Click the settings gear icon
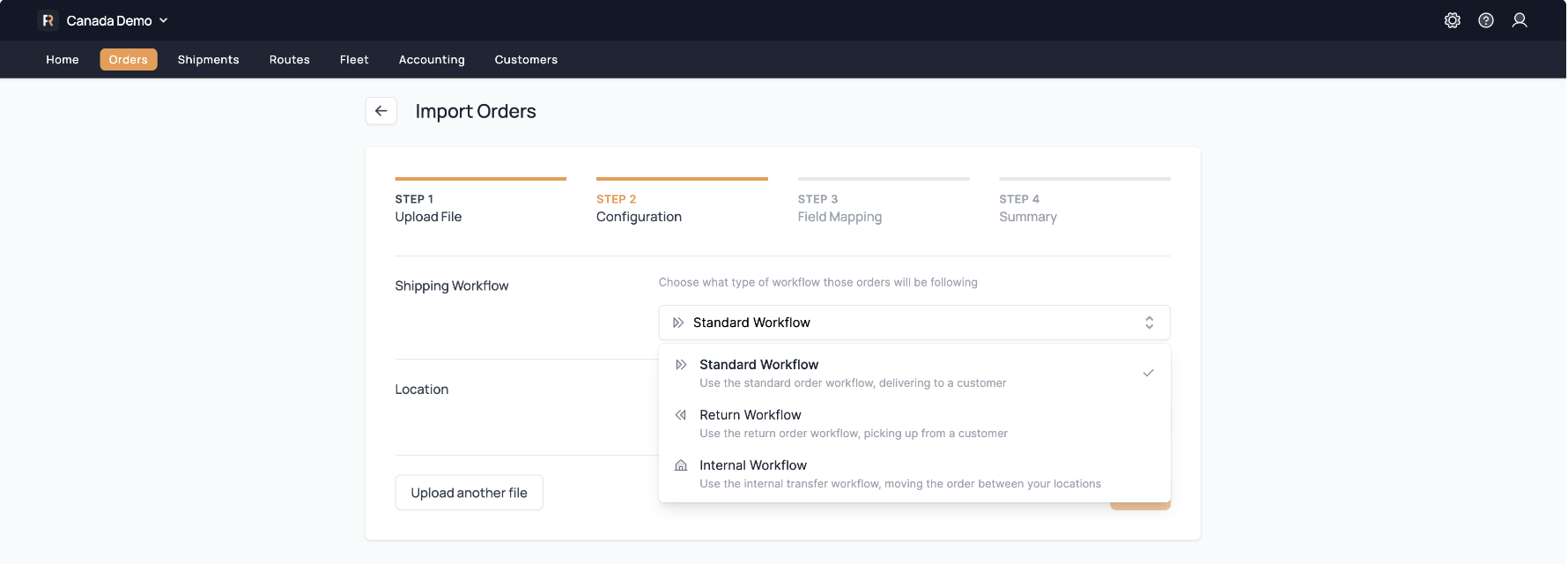 [x=1452, y=20]
